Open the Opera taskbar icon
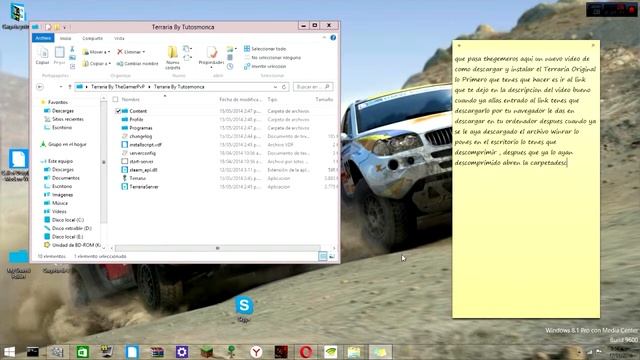Image resolution: width=640 pixels, height=360 pixels. coord(306,351)
